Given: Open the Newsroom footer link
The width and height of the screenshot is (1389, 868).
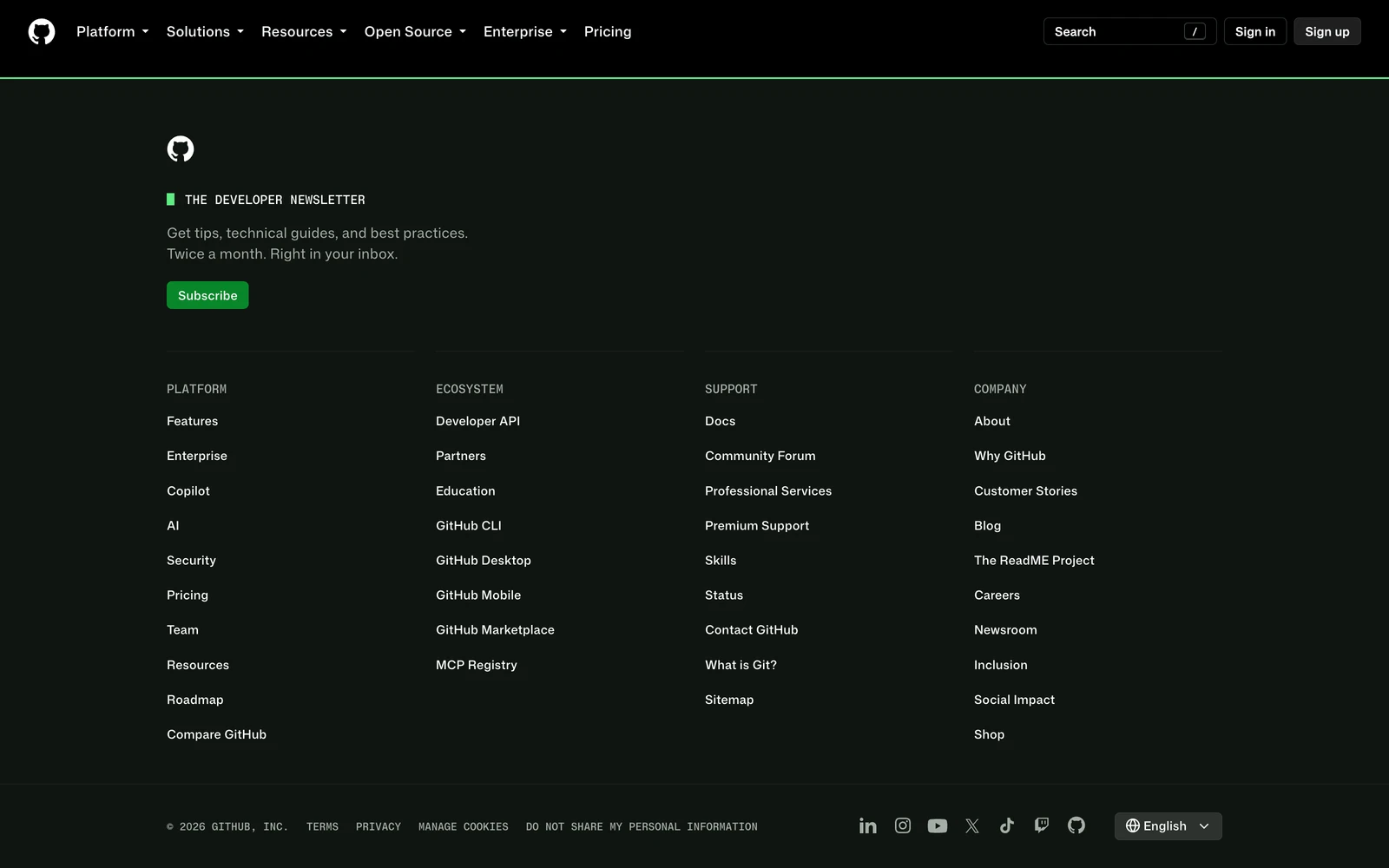Looking at the screenshot, I should (1005, 629).
